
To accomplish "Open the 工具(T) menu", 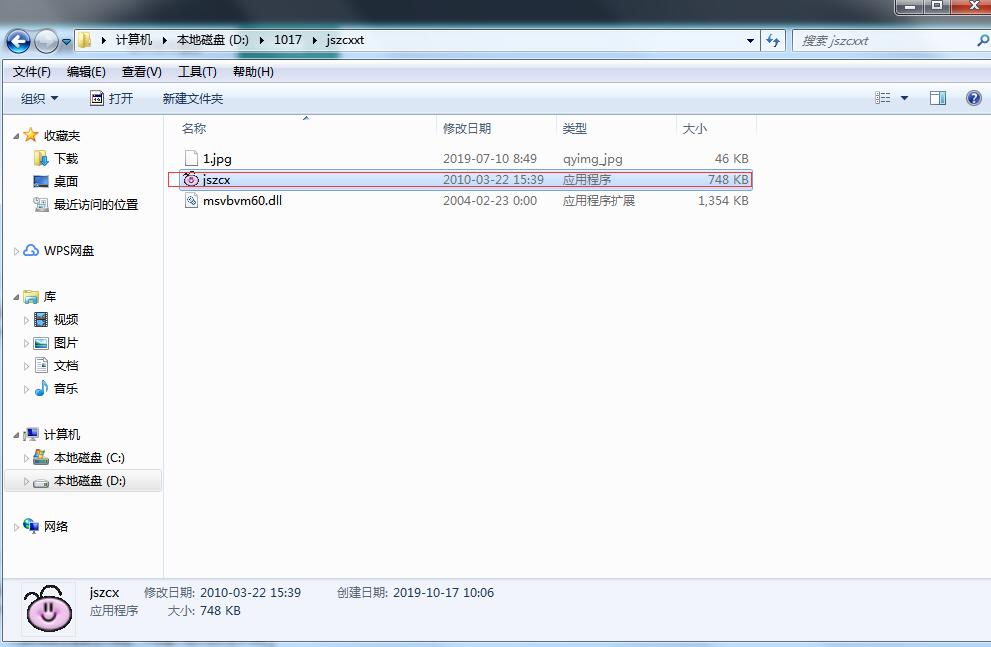I will click(x=197, y=71).
